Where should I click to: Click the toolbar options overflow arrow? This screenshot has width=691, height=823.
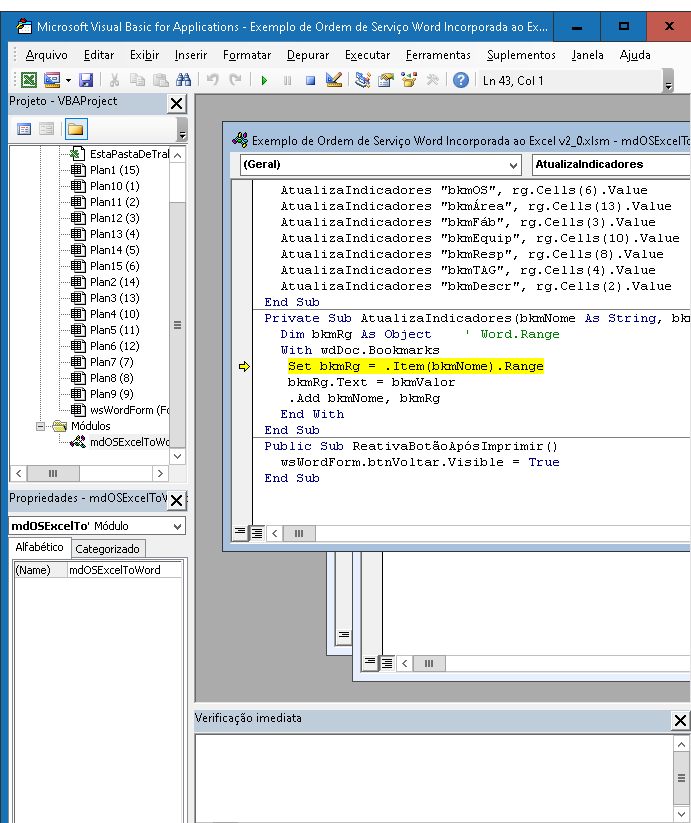click(668, 81)
